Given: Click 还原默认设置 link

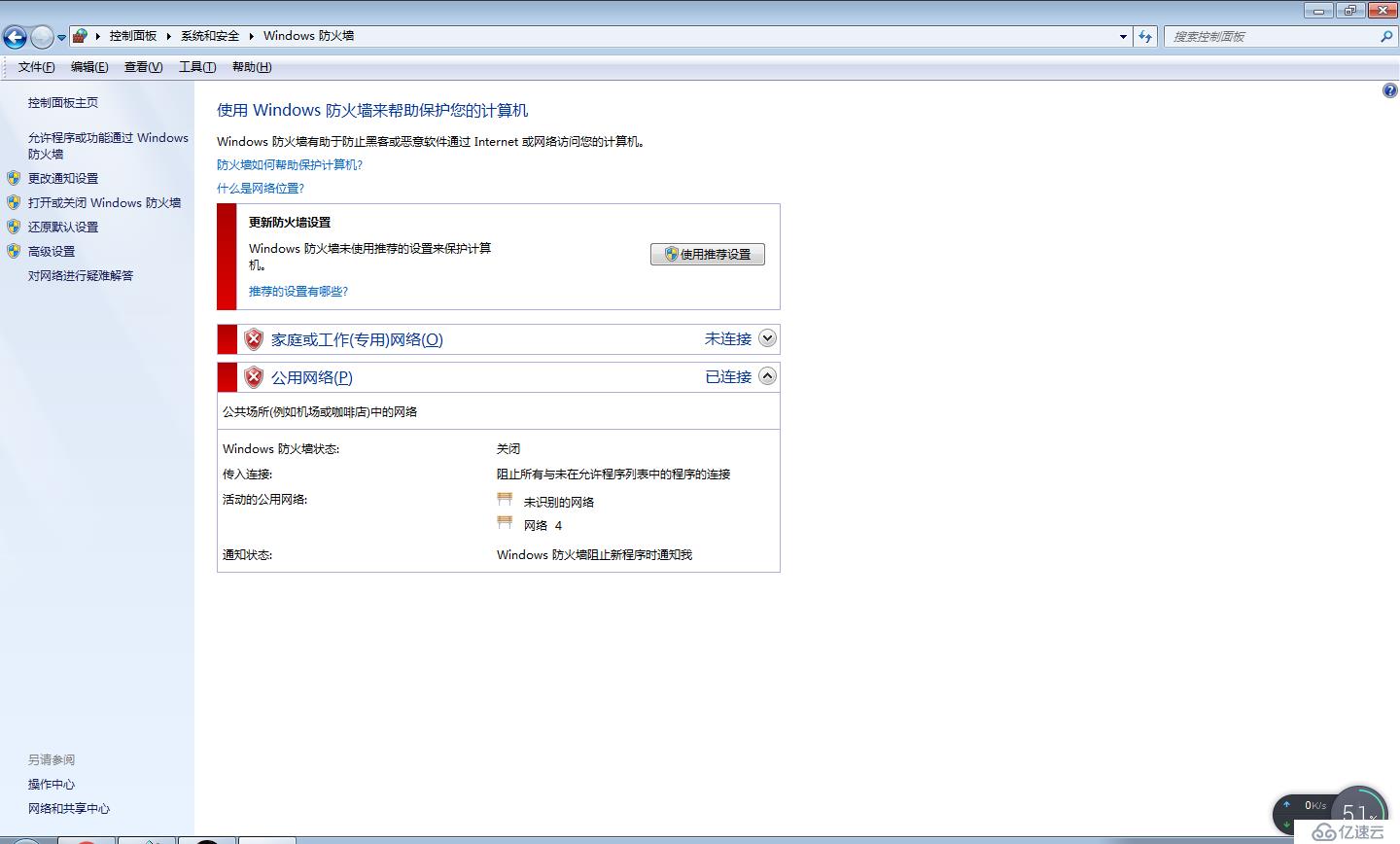Looking at the screenshot, I should (63, 228).
